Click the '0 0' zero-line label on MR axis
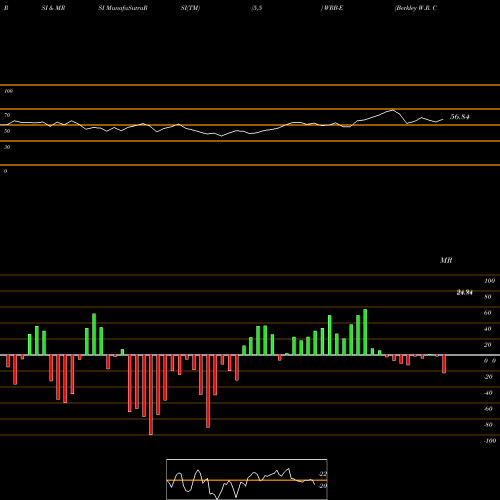The image size is (500, 500). point(490,361)
